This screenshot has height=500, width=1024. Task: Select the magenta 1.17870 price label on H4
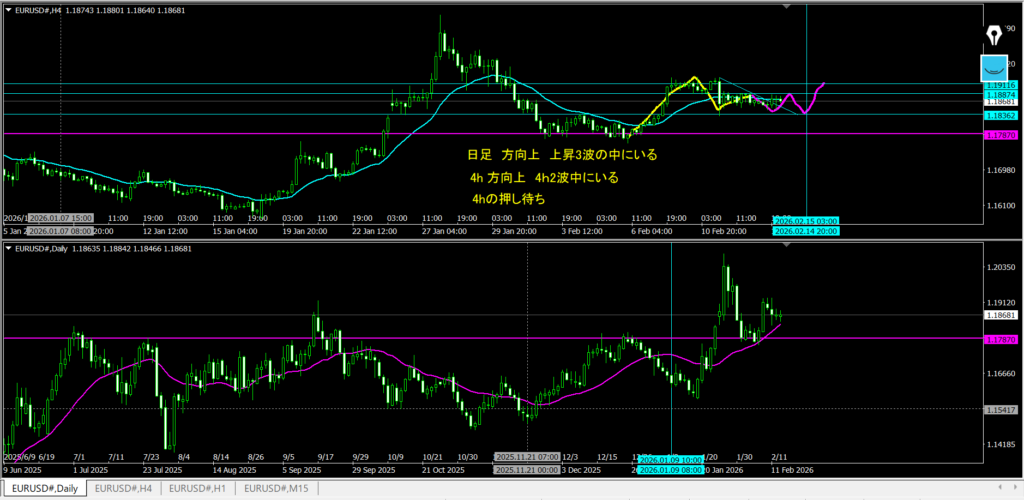coord(1001,134)
